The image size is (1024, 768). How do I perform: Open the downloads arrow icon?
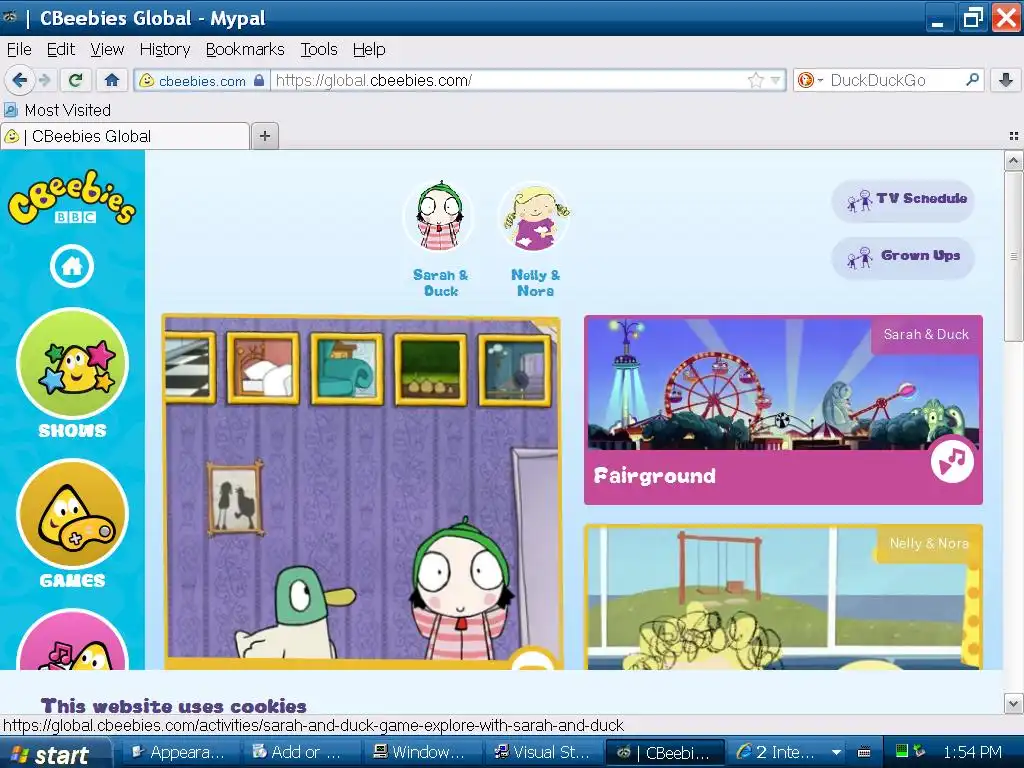pos(1006,80)
